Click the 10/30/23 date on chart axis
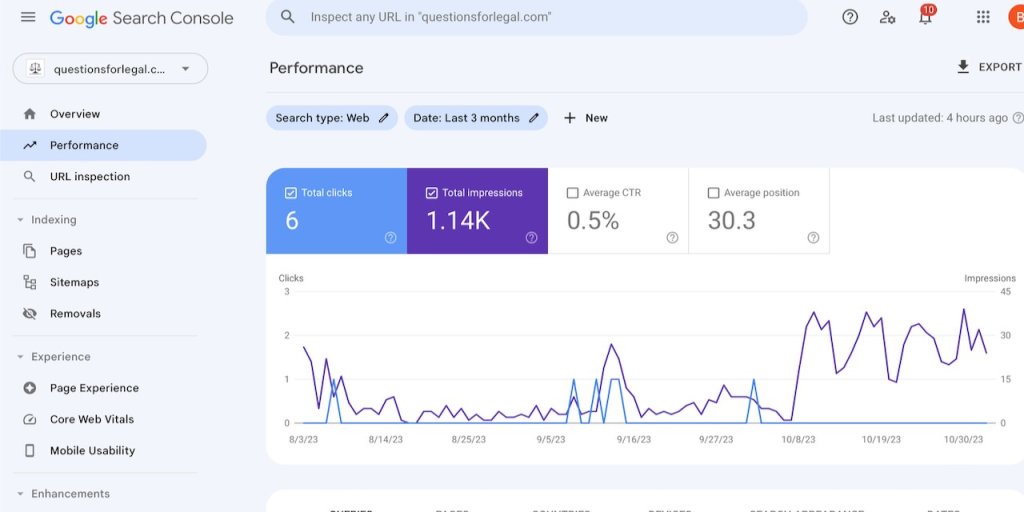This screenshot has width=1024, height=512. point(963,440)
